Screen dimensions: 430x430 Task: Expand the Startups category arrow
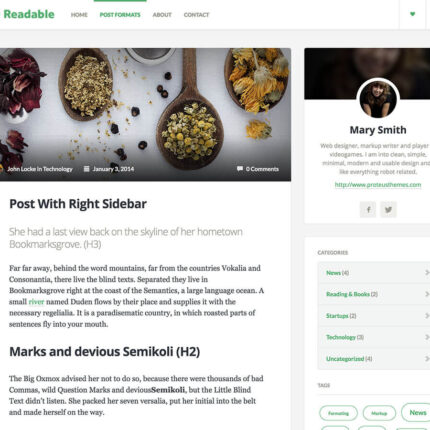click(x=427, y=316)
